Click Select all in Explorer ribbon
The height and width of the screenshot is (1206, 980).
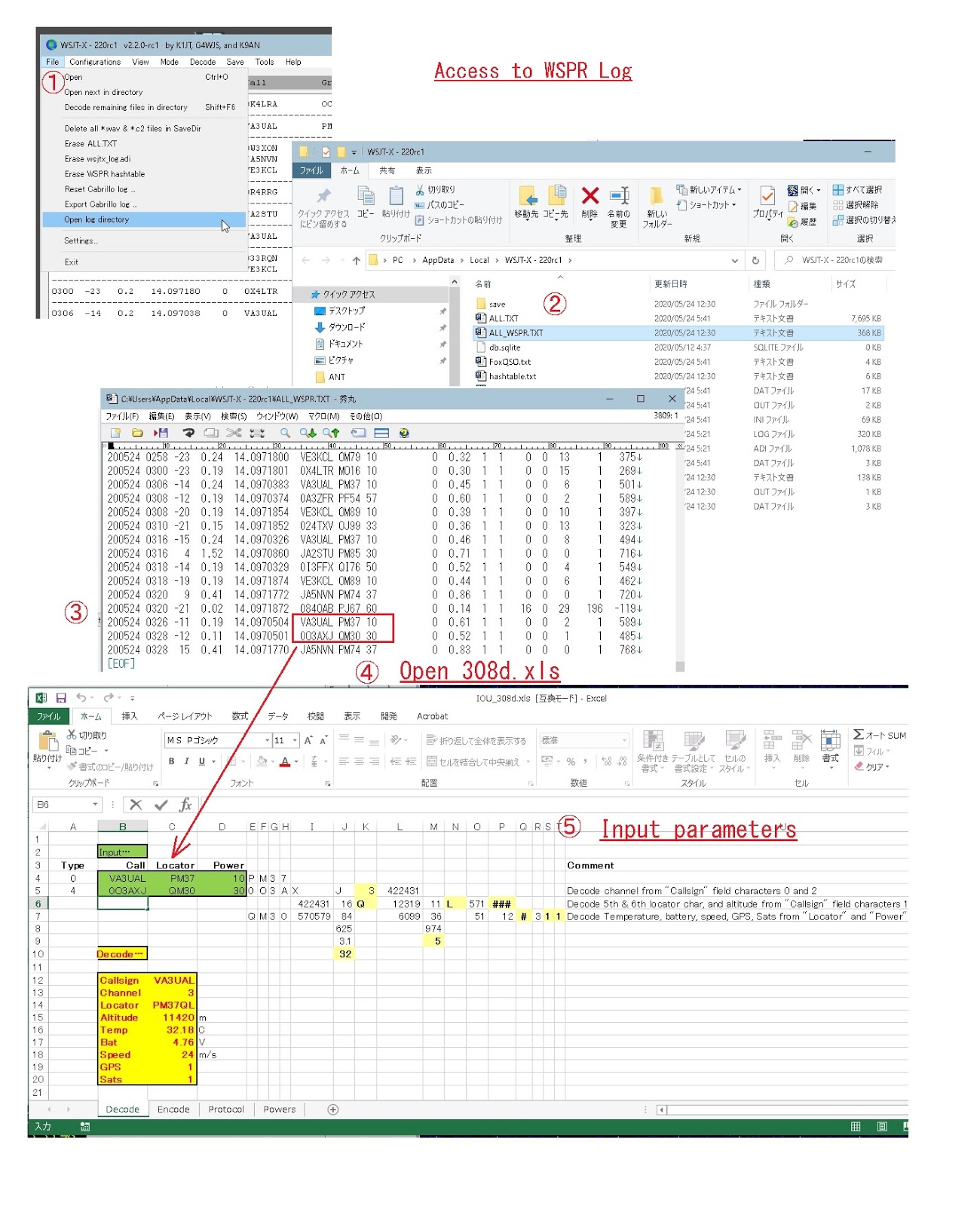pyautogui.click(x=857, y=190)
